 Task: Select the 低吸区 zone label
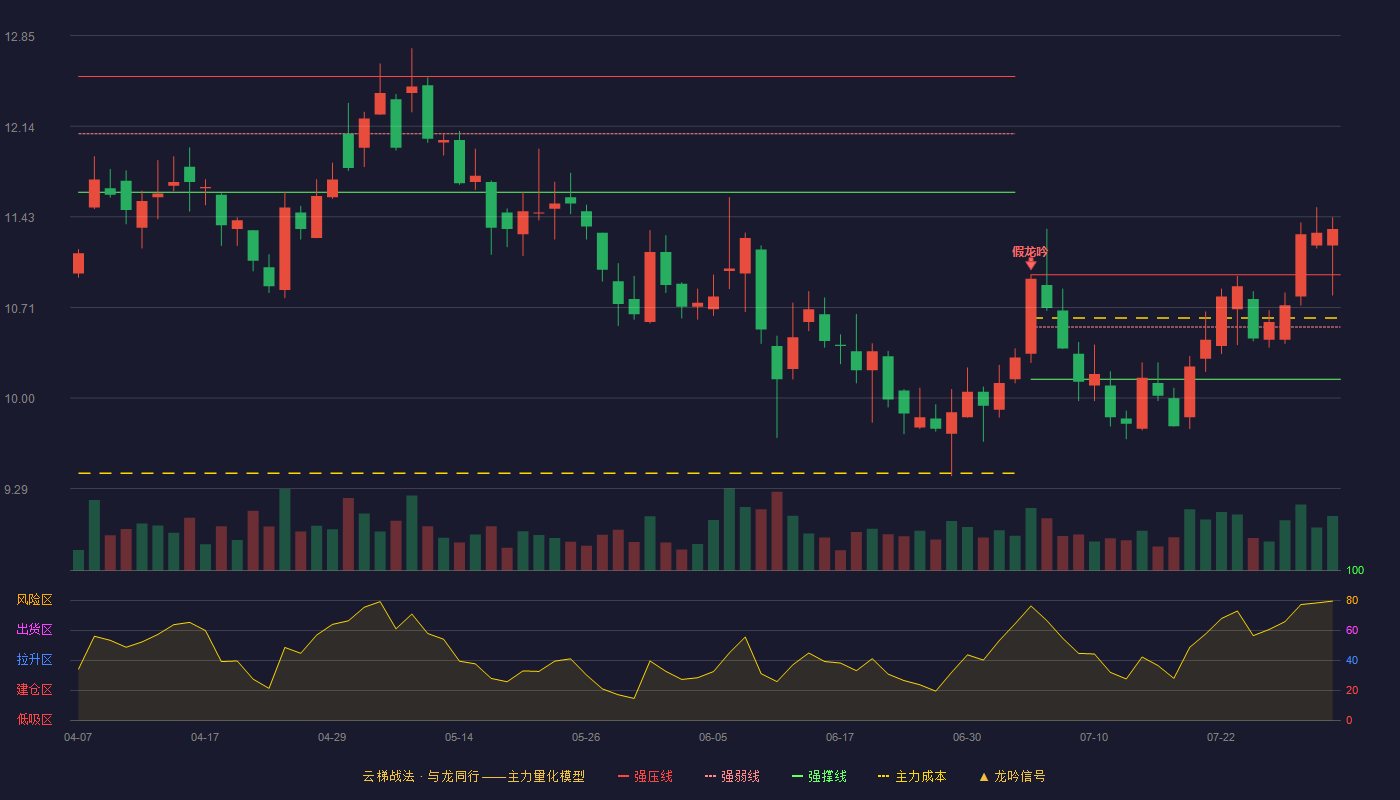35,720
